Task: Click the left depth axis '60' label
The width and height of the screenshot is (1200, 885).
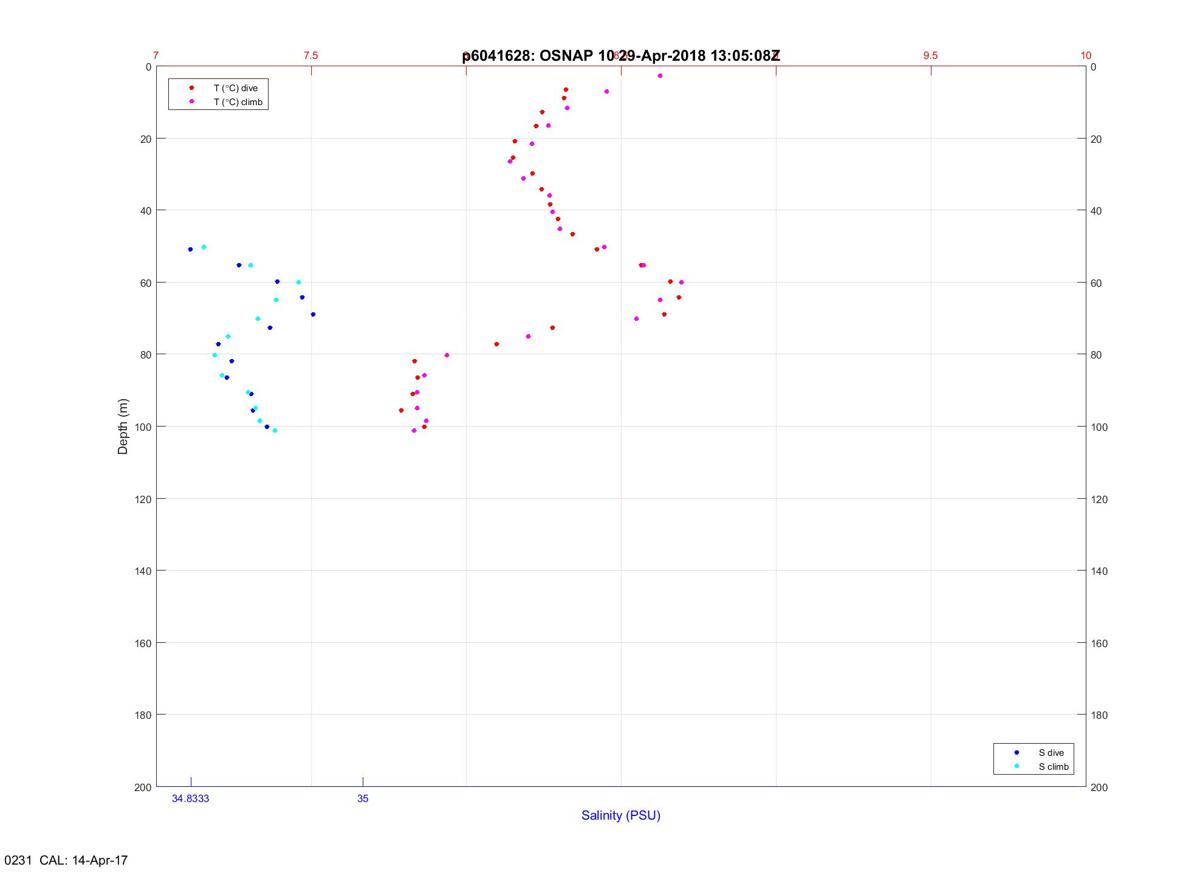Action: [x=145, y=283]
